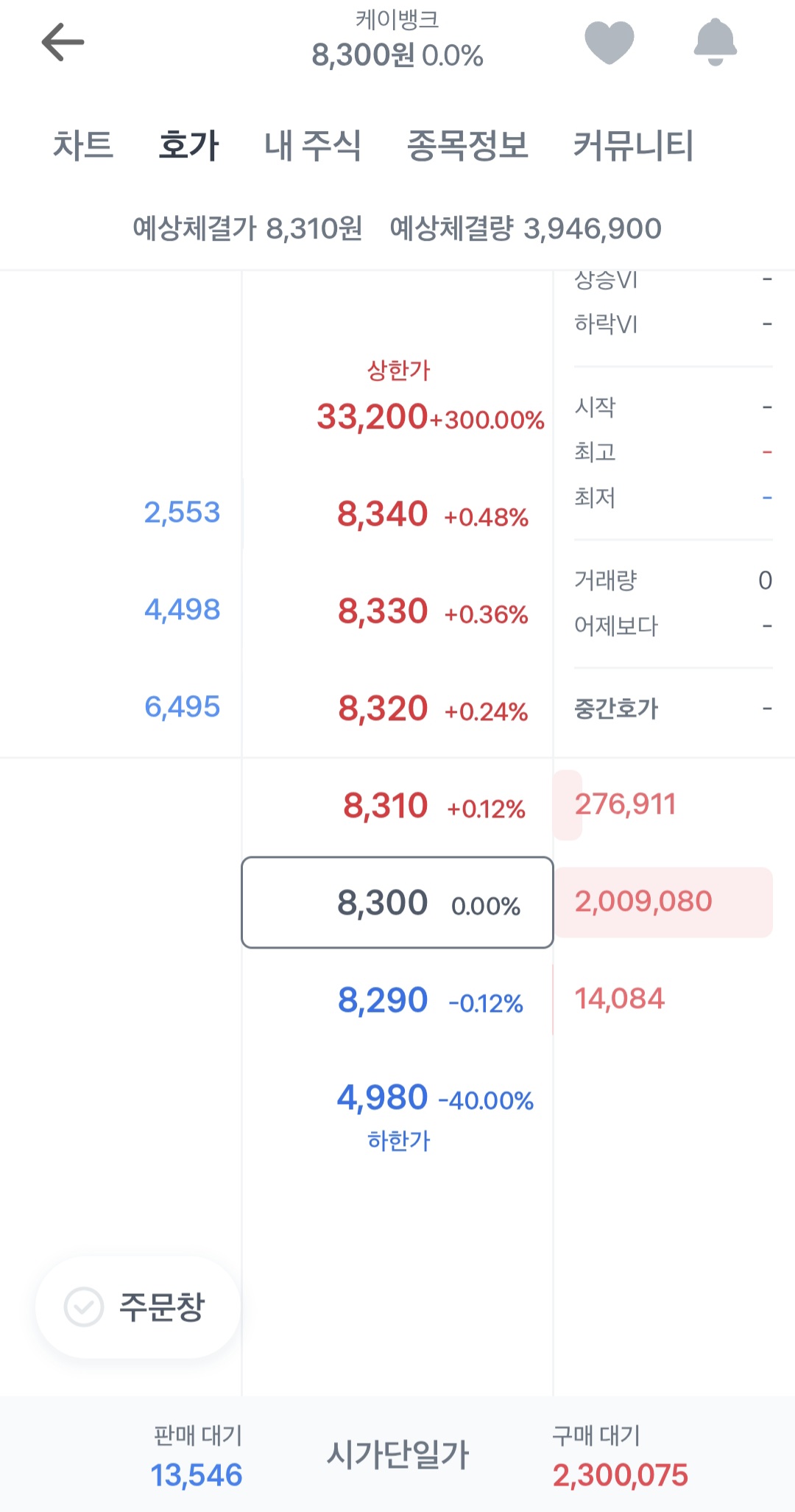Tap the 8,340 ask price
Viewport: 795px width, 1512px height.
(x=397, y=514)
